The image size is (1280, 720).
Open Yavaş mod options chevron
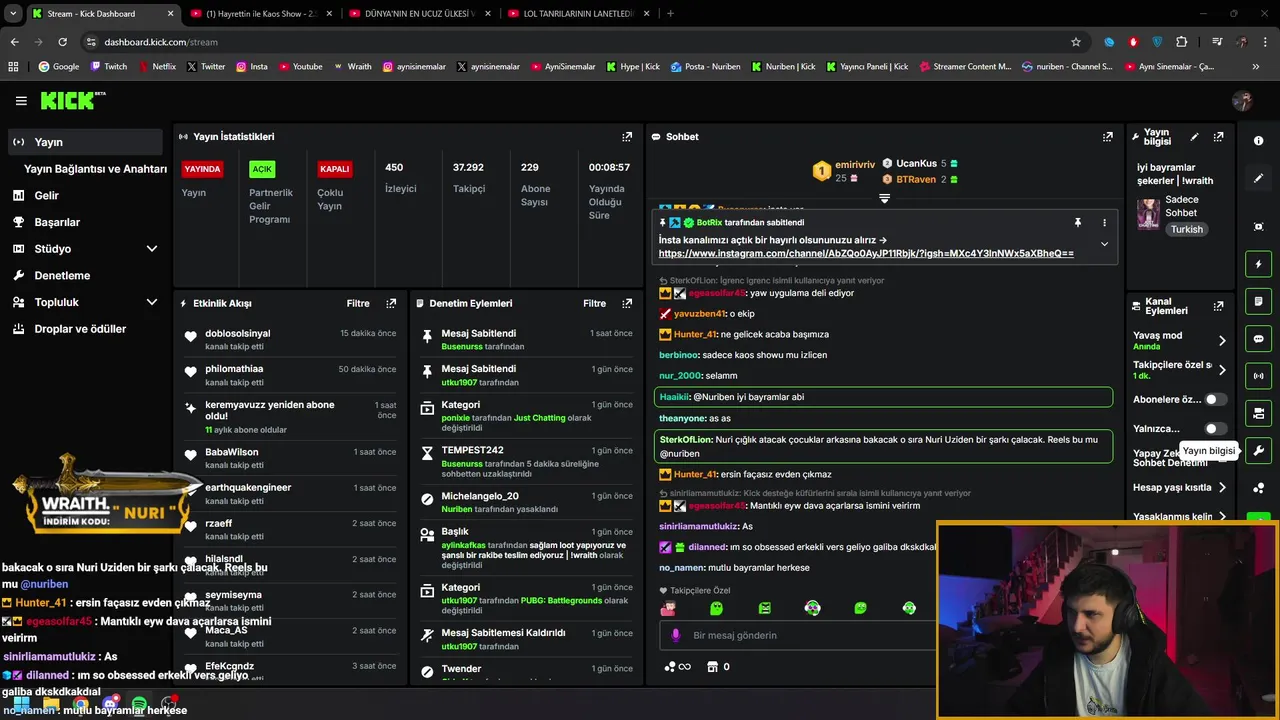point(1222,341)
